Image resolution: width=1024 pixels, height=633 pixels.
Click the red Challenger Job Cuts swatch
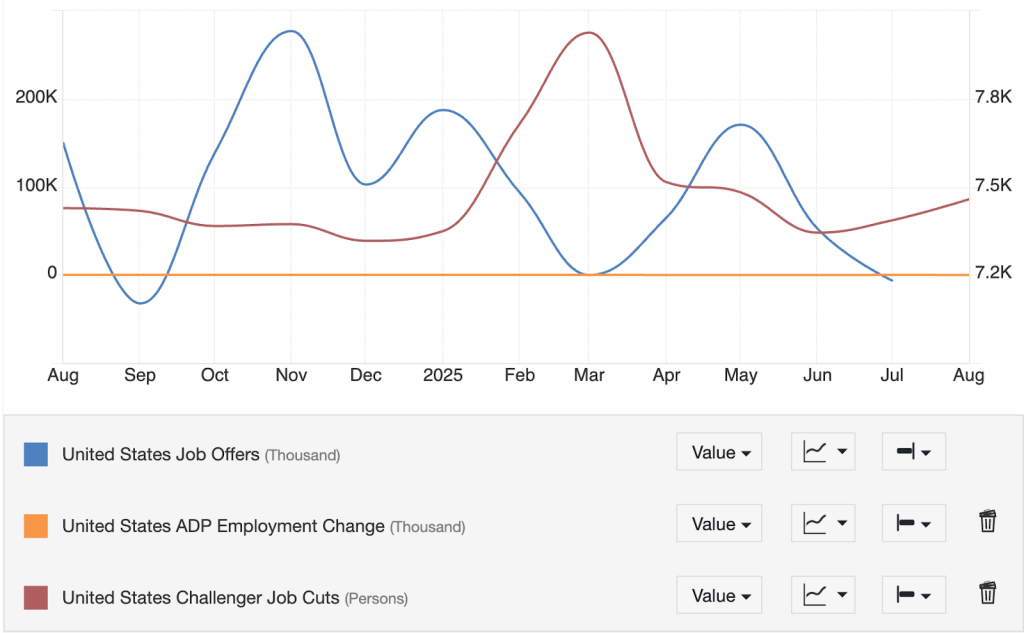(x=36, y=598)
